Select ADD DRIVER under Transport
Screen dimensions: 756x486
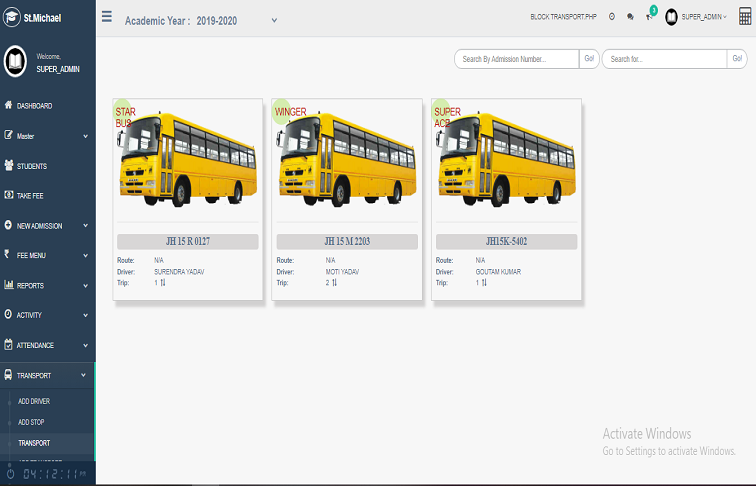[x=34, y=401]
